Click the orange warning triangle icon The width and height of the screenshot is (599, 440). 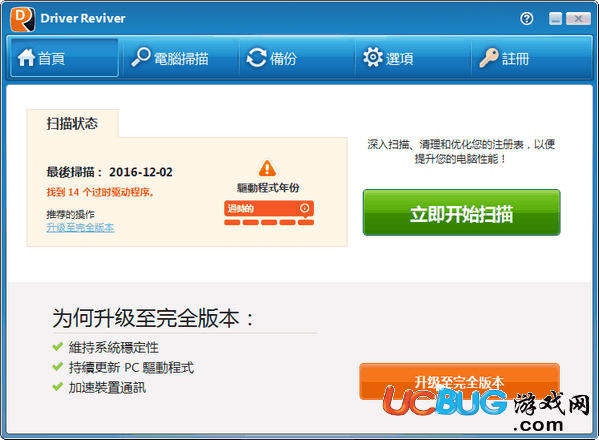[267, 168]
